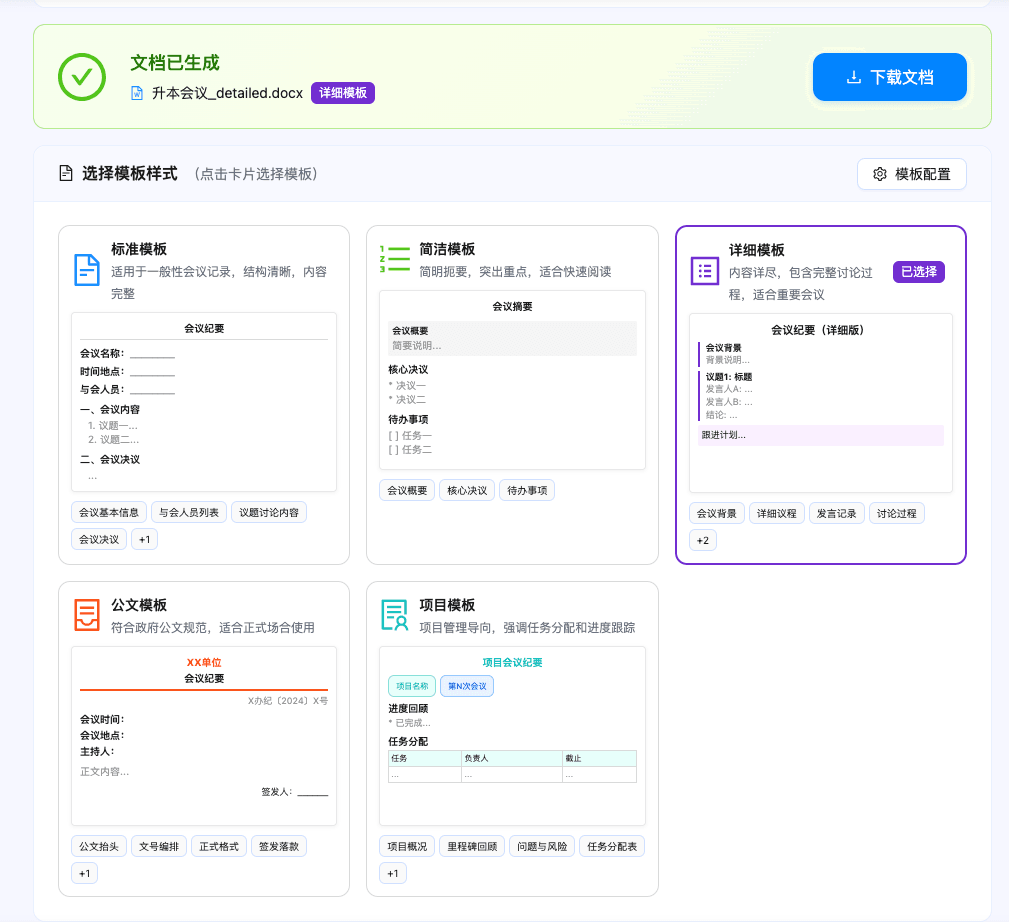Expand the +1 tag in 项目模板
The width and height of the screenshot is (1009, 922).
393,873
